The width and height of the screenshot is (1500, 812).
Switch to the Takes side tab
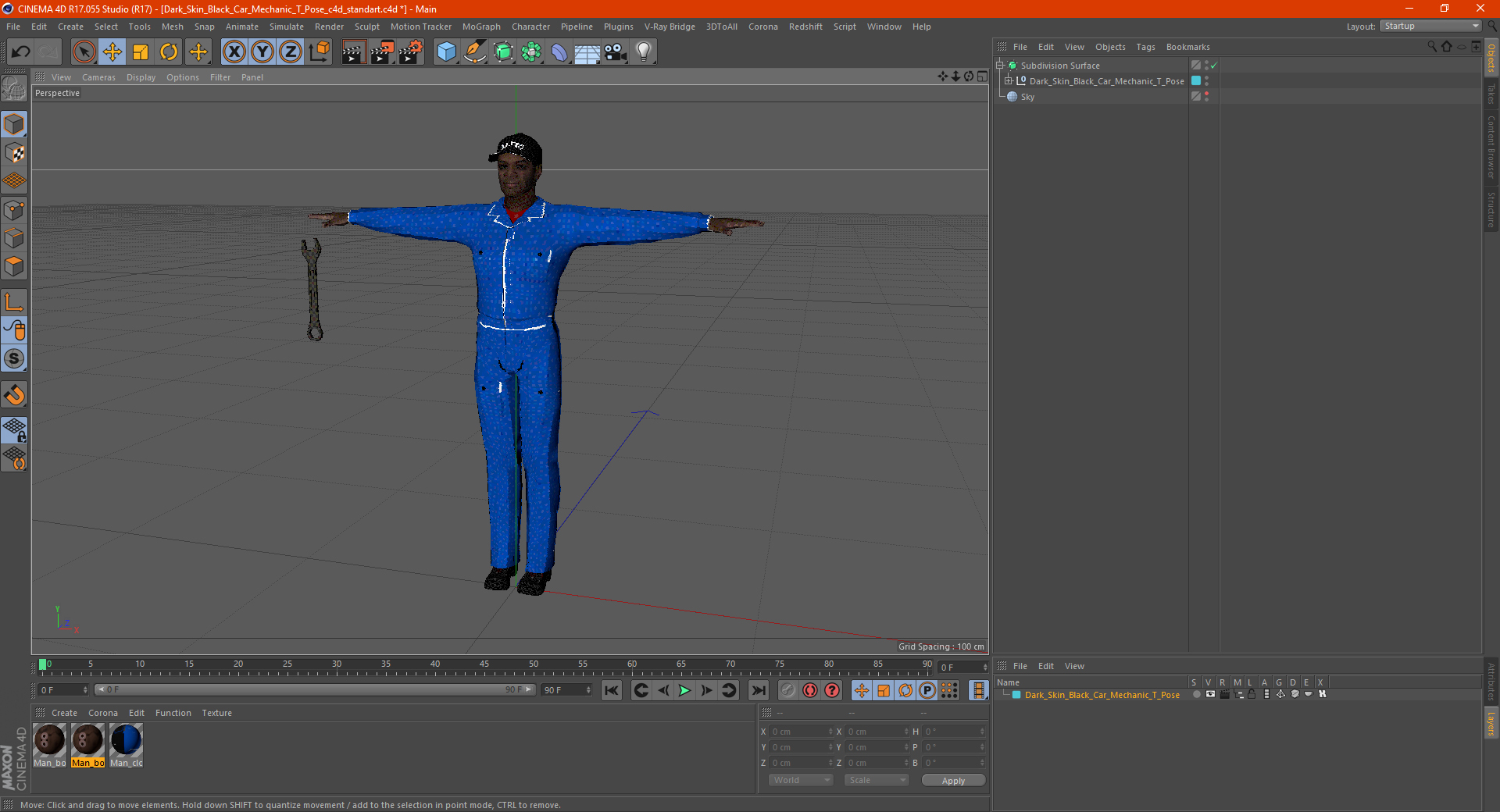pos(1491,94)
